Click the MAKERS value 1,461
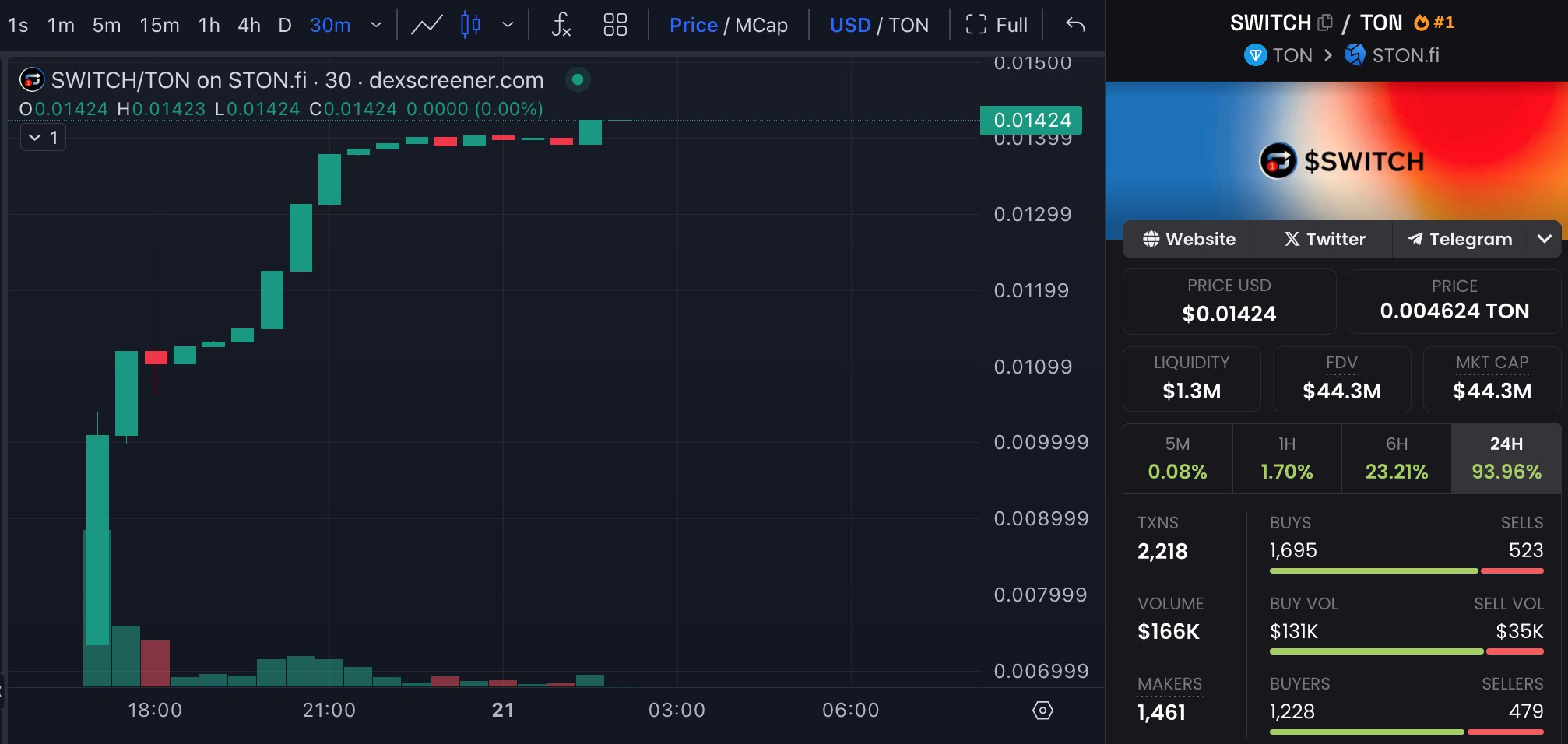The image size is (1568, 744). coord(1162,712)
